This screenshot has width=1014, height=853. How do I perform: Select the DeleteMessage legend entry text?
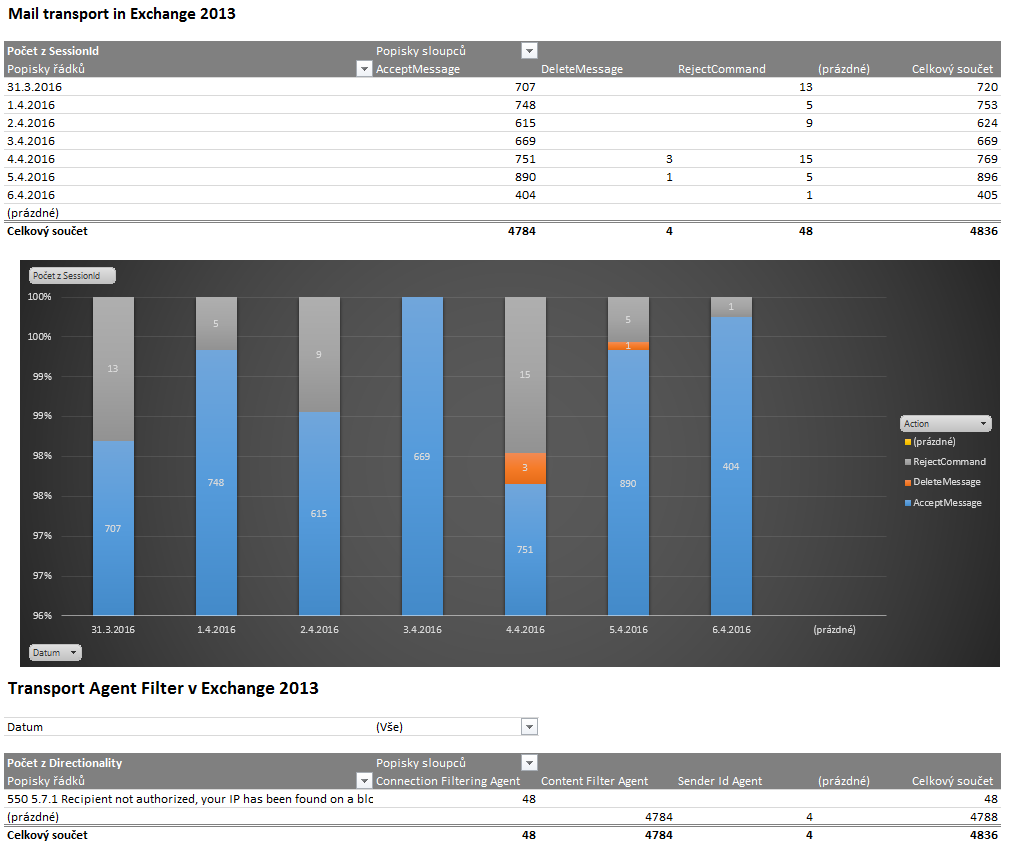(x=947, y=482)
